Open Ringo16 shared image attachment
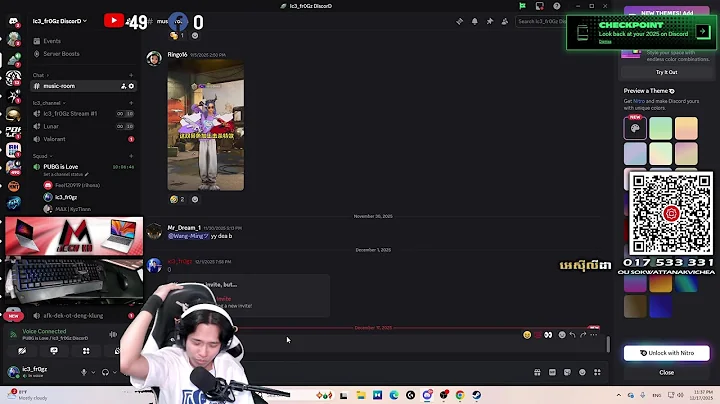The image size is (720, 404). pos(206,125)
